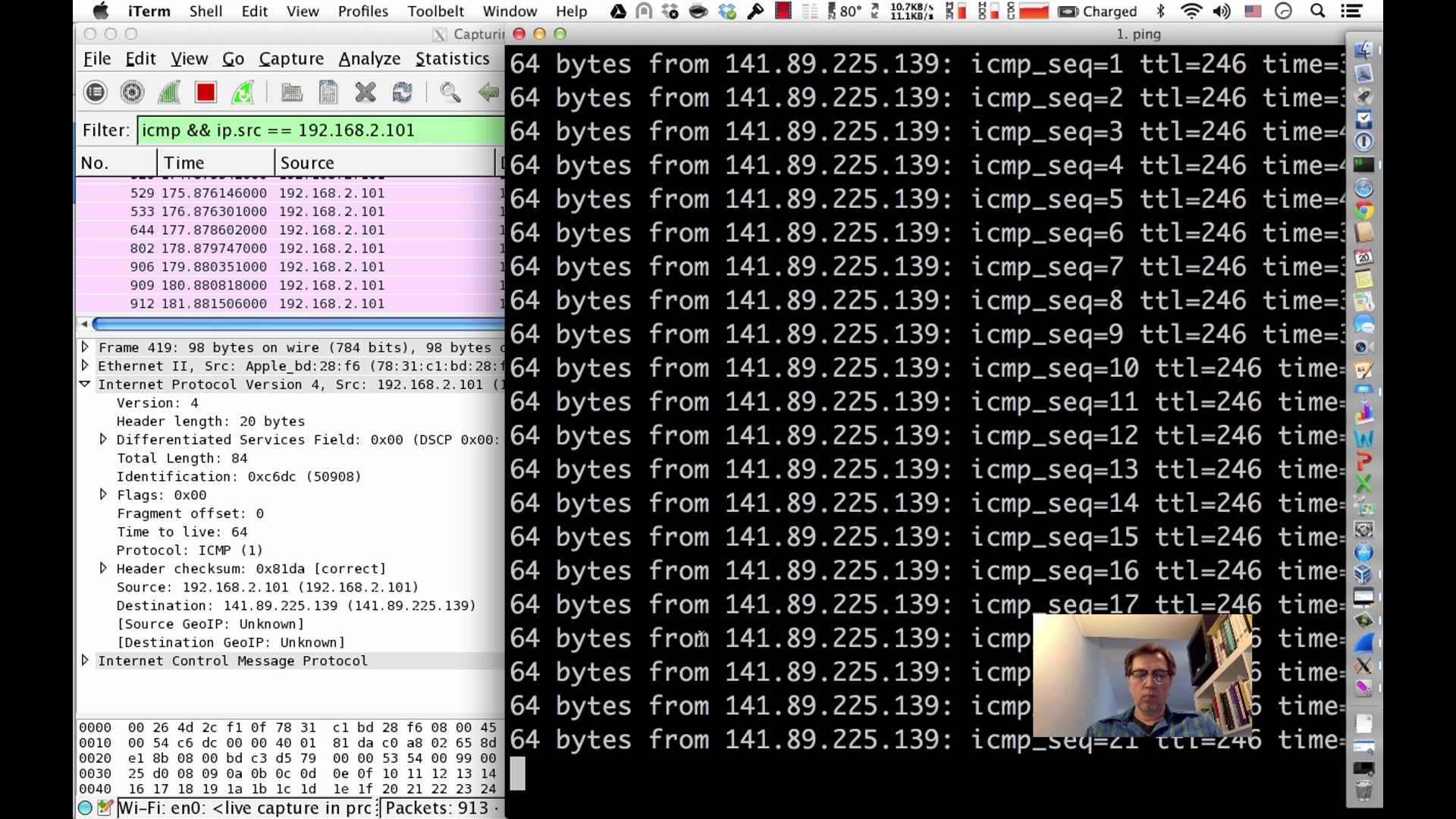Open the Shell menu of iTerm
Viewport: 1456px width, 819px height.
(x=206, y=11)
